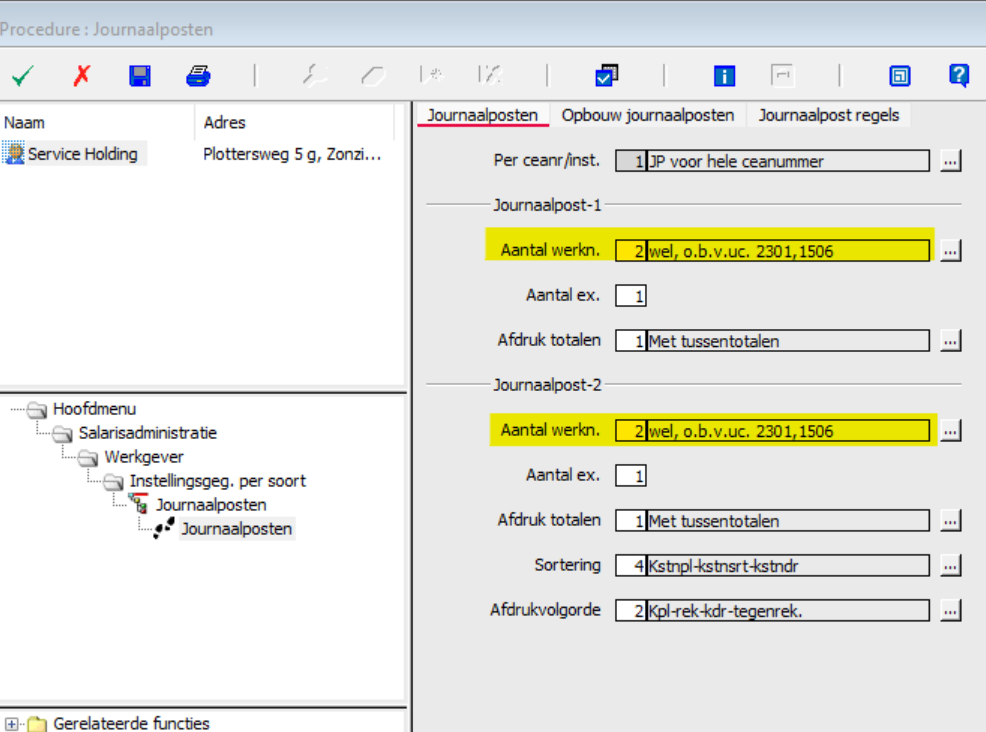Select the highlighted Journaalposten leaf node

[236, 529]
